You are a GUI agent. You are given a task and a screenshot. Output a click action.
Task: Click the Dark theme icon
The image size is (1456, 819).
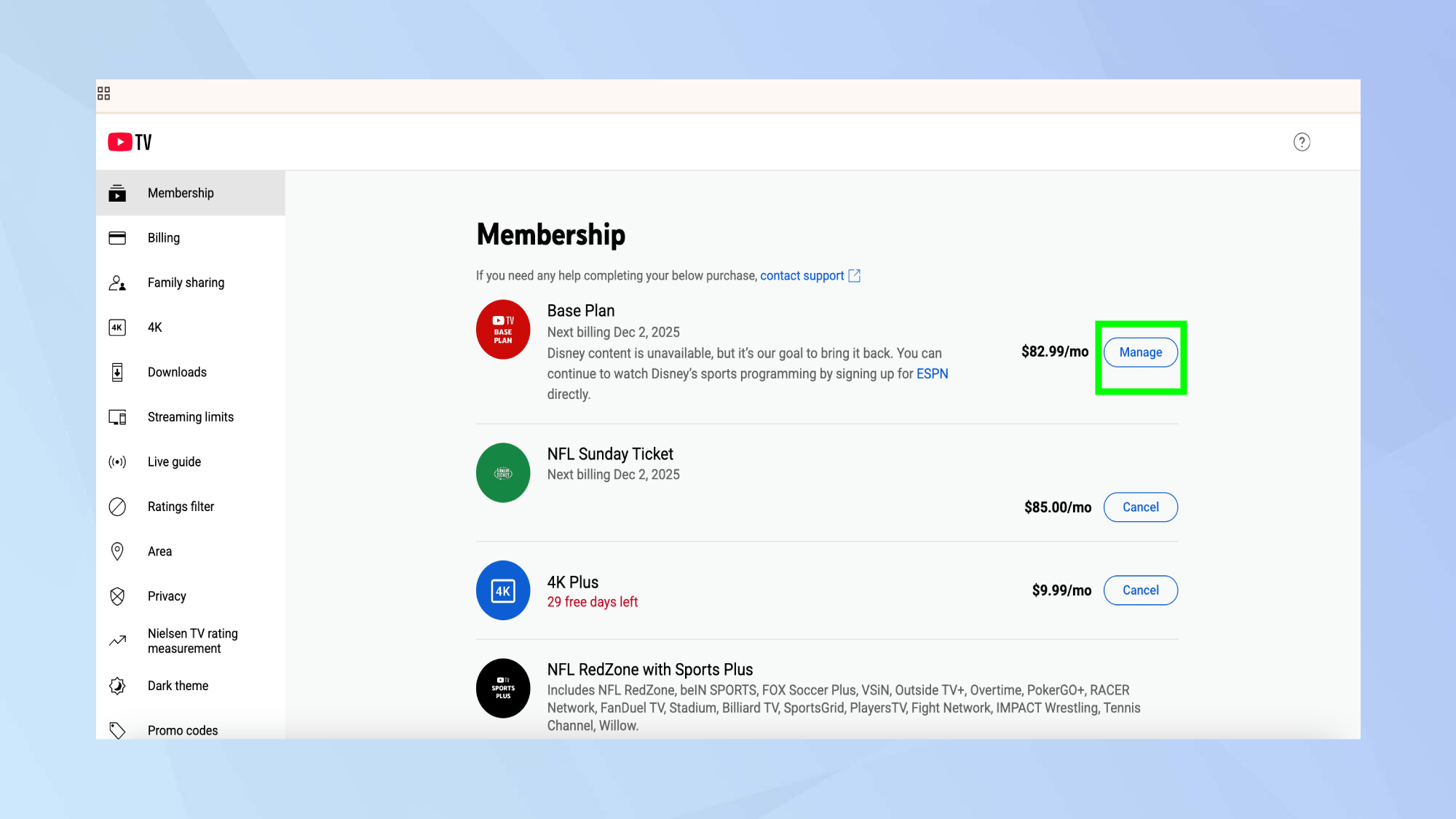point(117,686)
